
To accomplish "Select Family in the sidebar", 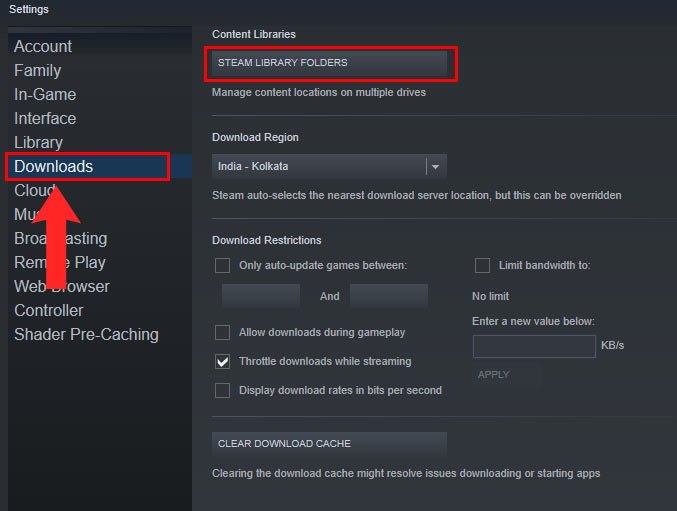I will [38, 70].
